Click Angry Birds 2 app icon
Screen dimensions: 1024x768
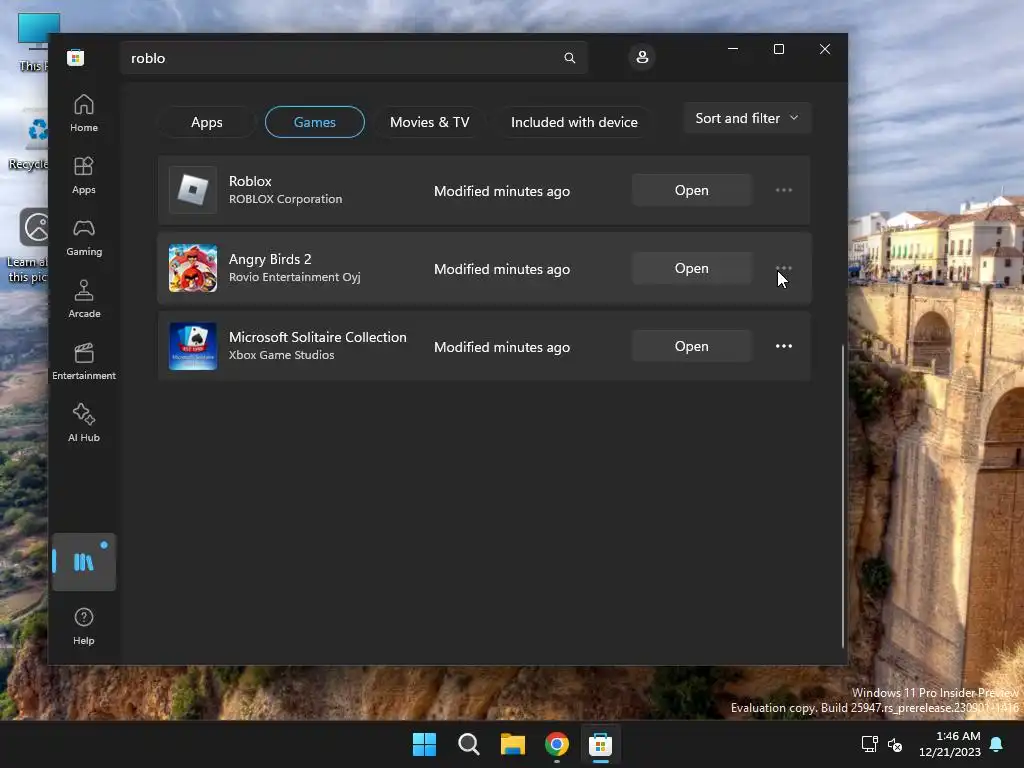point(193,268)
